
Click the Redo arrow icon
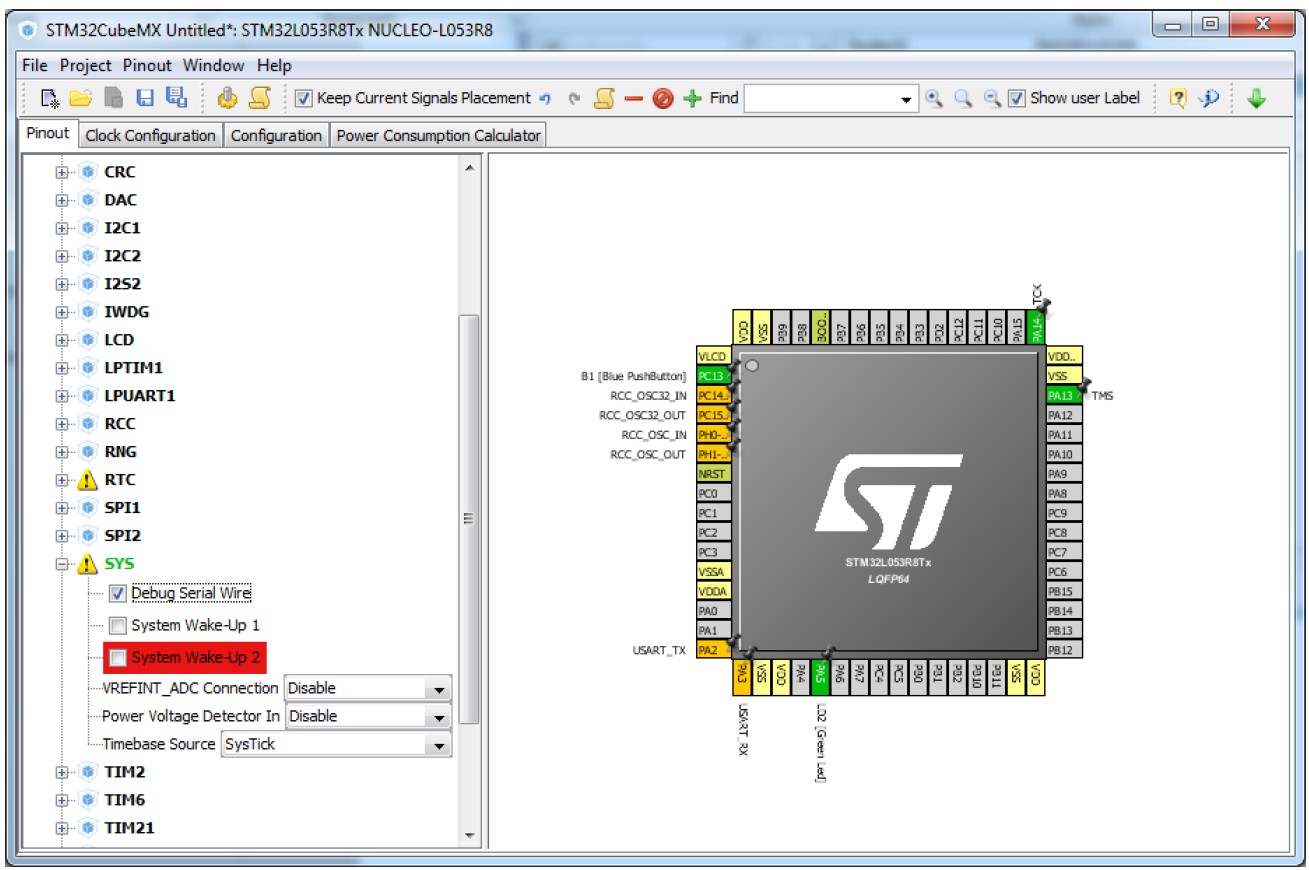[574, 98]
